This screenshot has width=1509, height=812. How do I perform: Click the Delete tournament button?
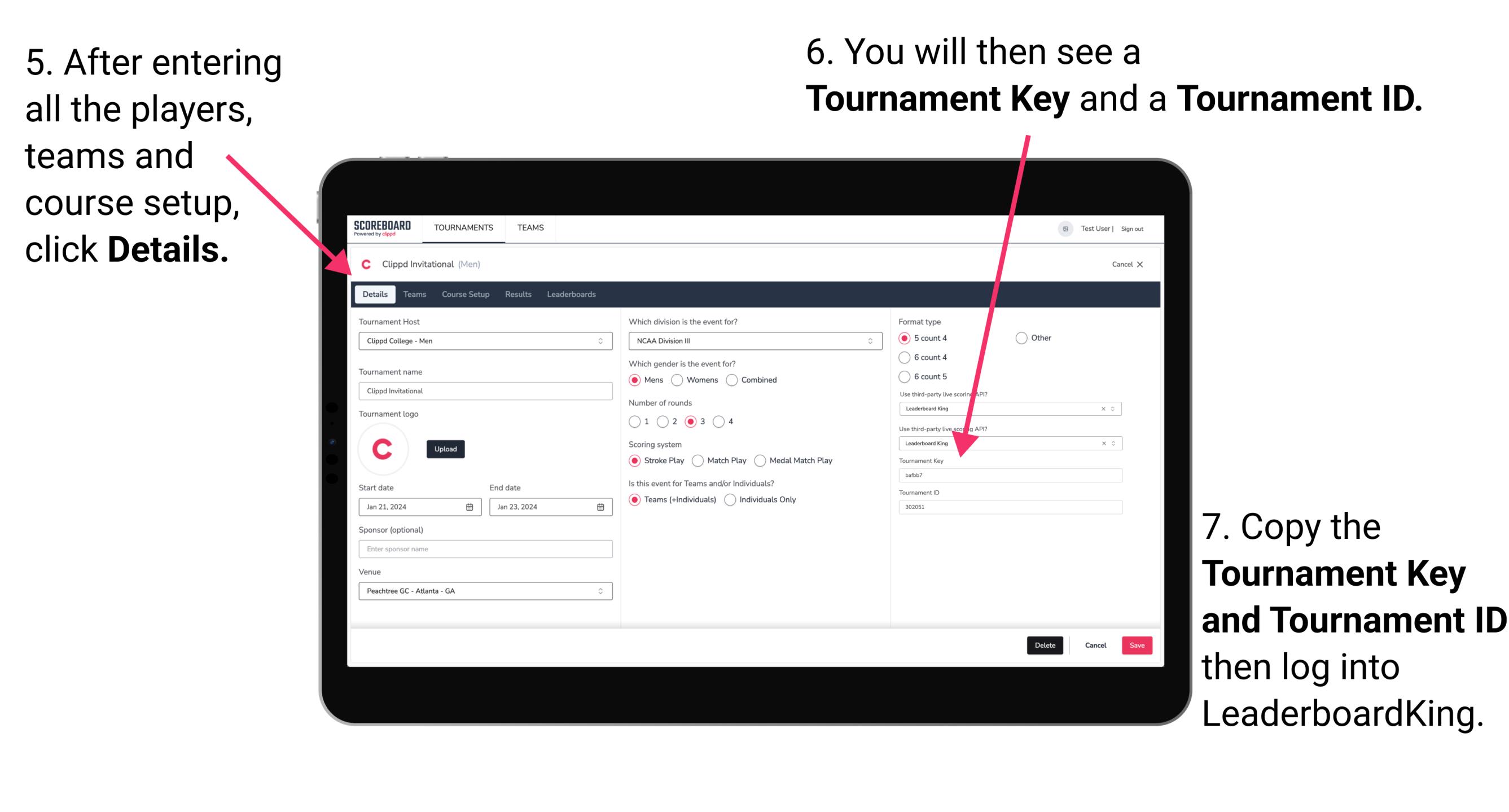[x=1045, y=645]
